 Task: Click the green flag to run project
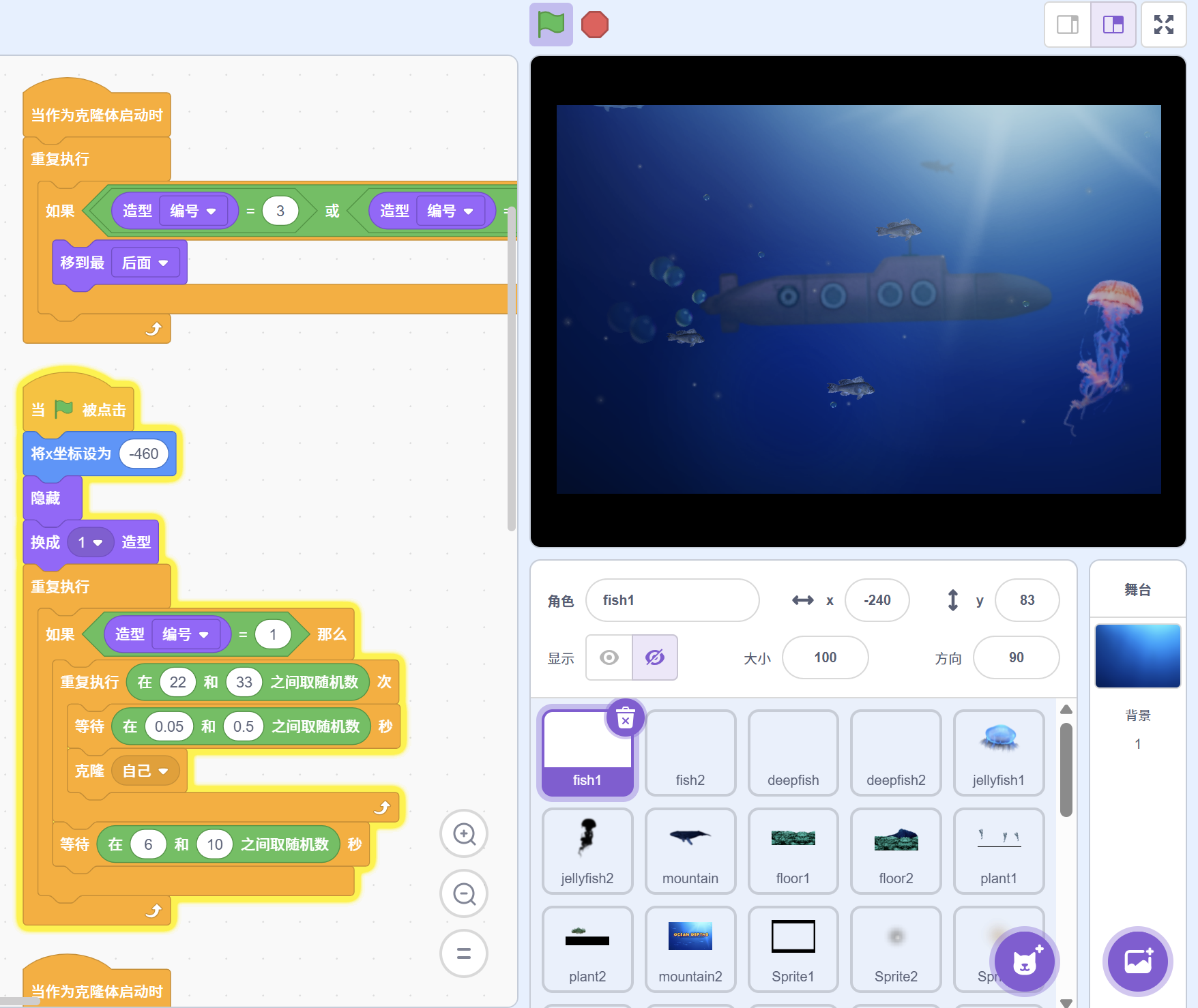[551, 25]
